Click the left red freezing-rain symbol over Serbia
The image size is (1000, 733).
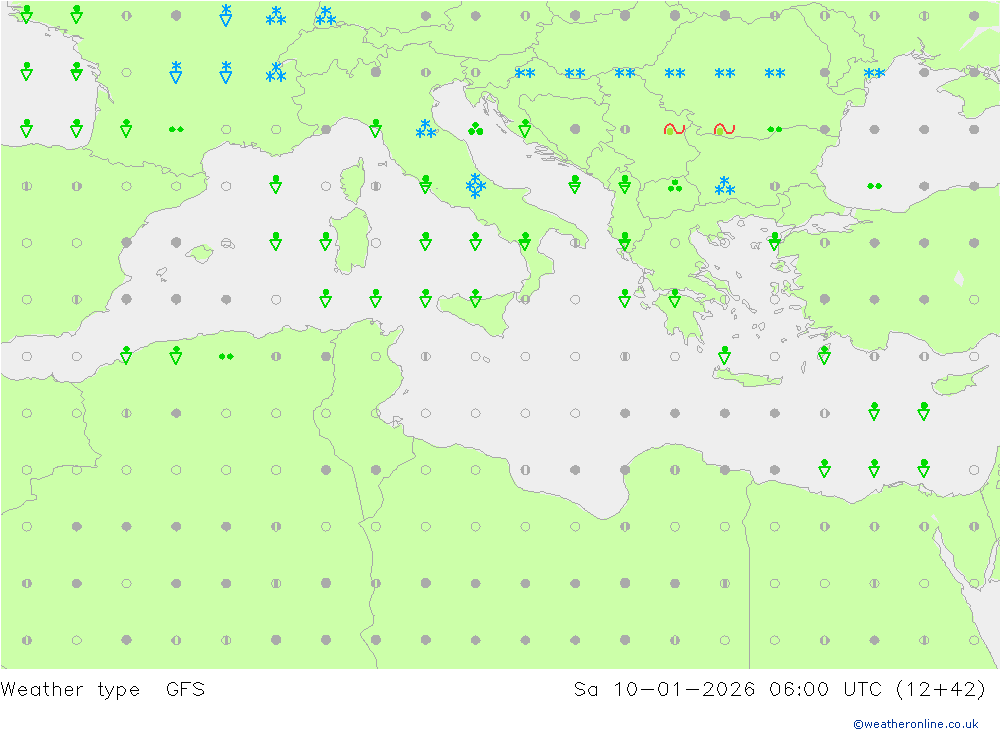(674, 129)
